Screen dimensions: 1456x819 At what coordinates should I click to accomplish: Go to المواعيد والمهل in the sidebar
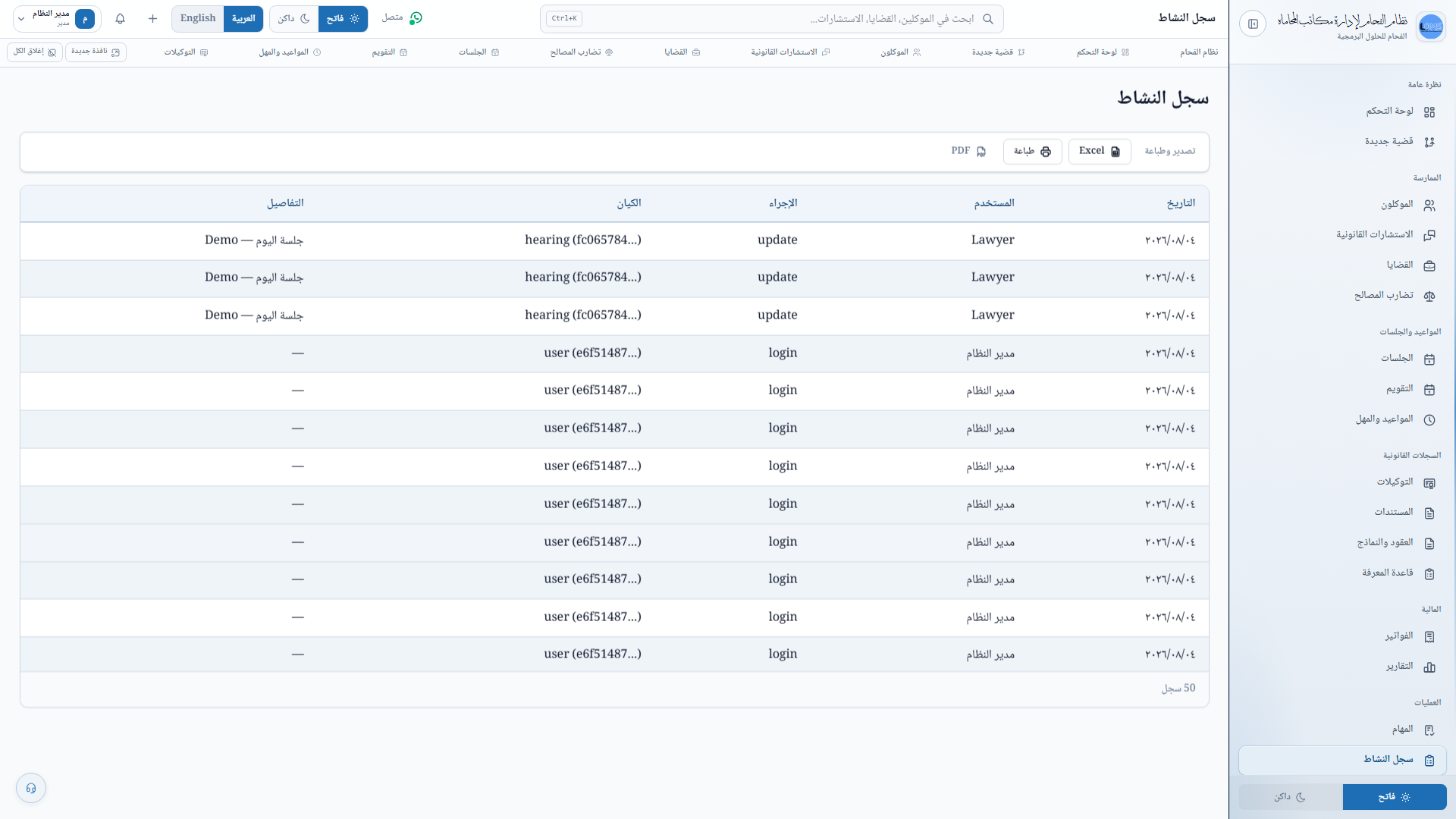1342,419
